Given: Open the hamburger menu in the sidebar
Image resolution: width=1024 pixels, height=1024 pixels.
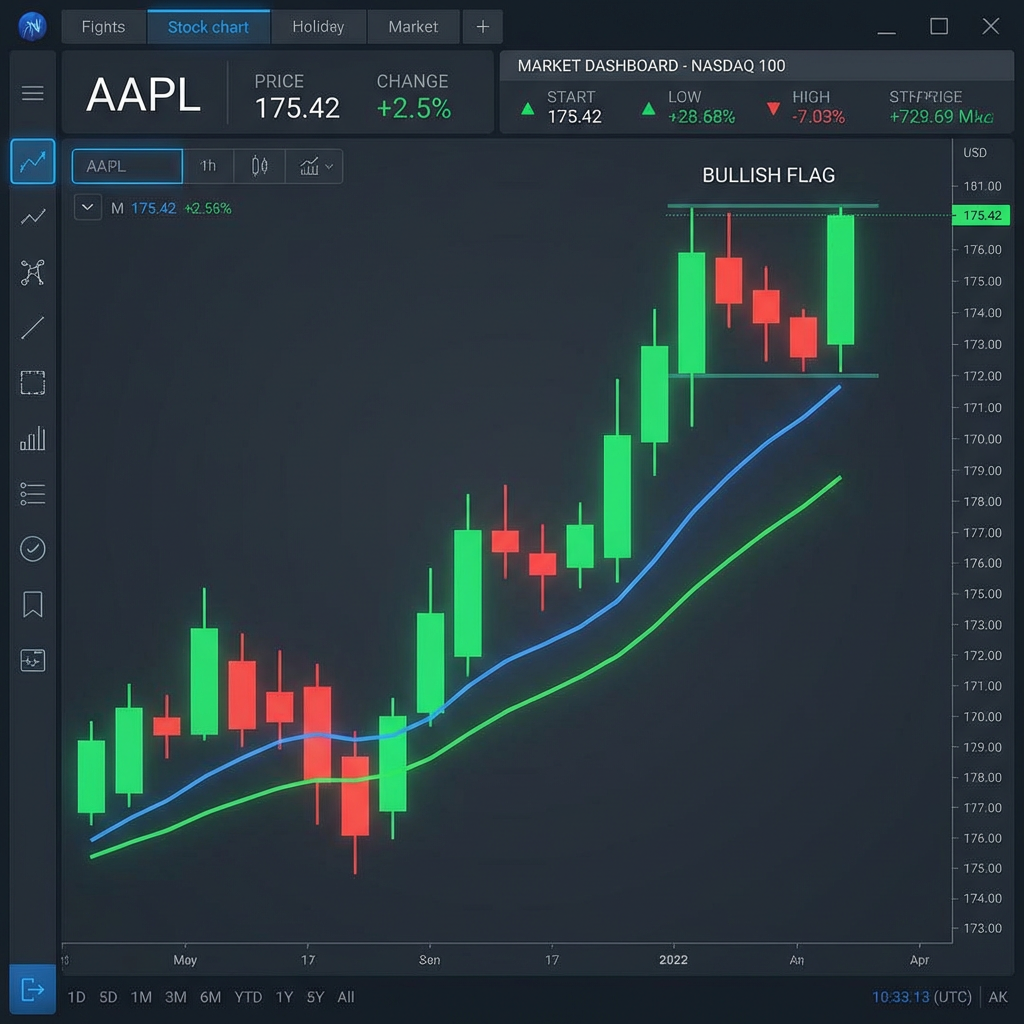Looking at the screenshot, I should coord(33,94).
